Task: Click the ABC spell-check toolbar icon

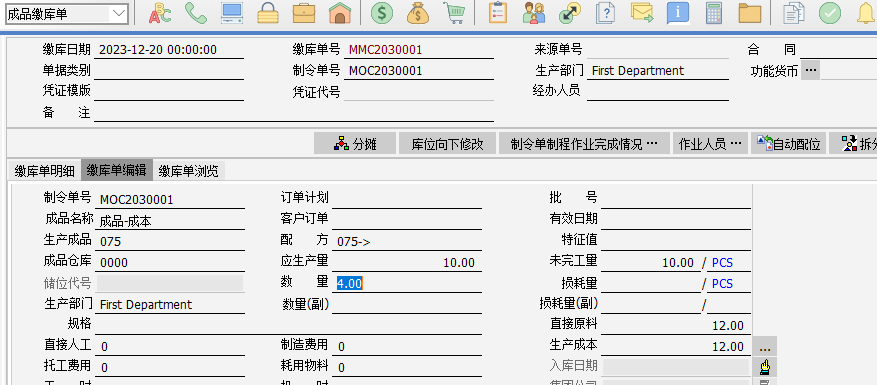Action: (160, 13)
